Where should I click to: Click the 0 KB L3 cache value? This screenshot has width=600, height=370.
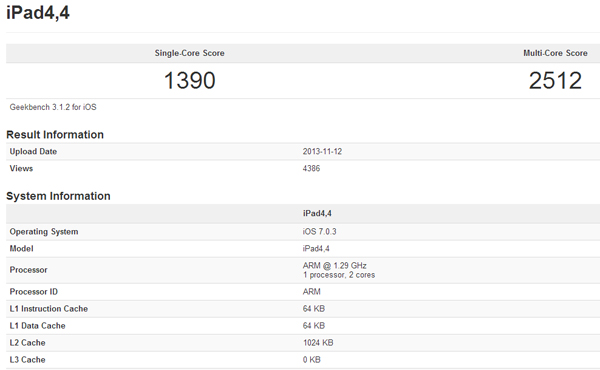(311, 360)
